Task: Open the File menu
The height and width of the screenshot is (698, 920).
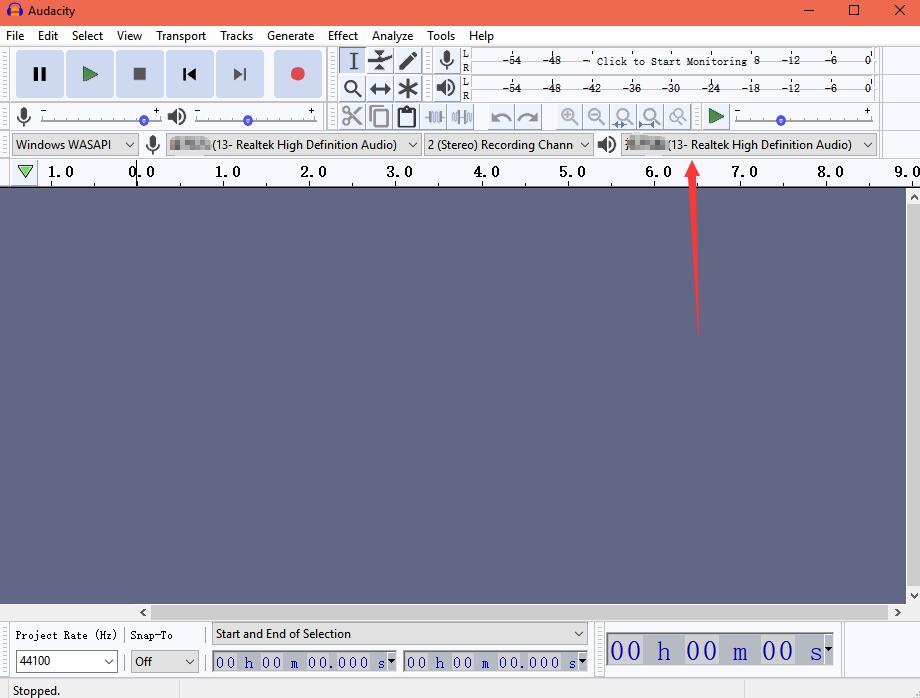Action: 15,36
